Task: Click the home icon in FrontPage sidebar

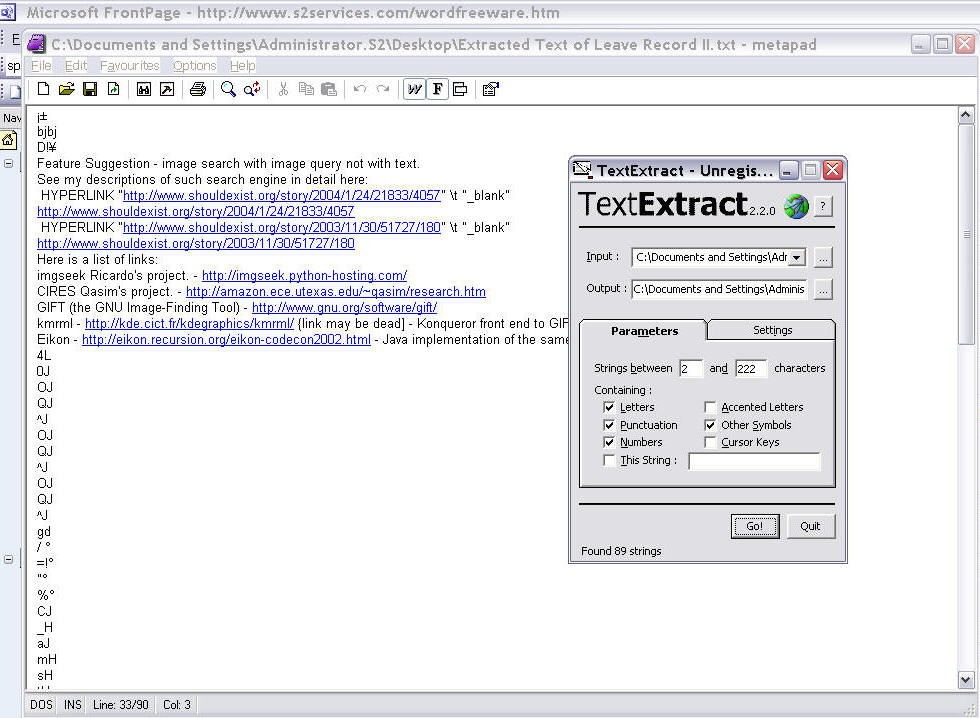Action: (8, 140)
